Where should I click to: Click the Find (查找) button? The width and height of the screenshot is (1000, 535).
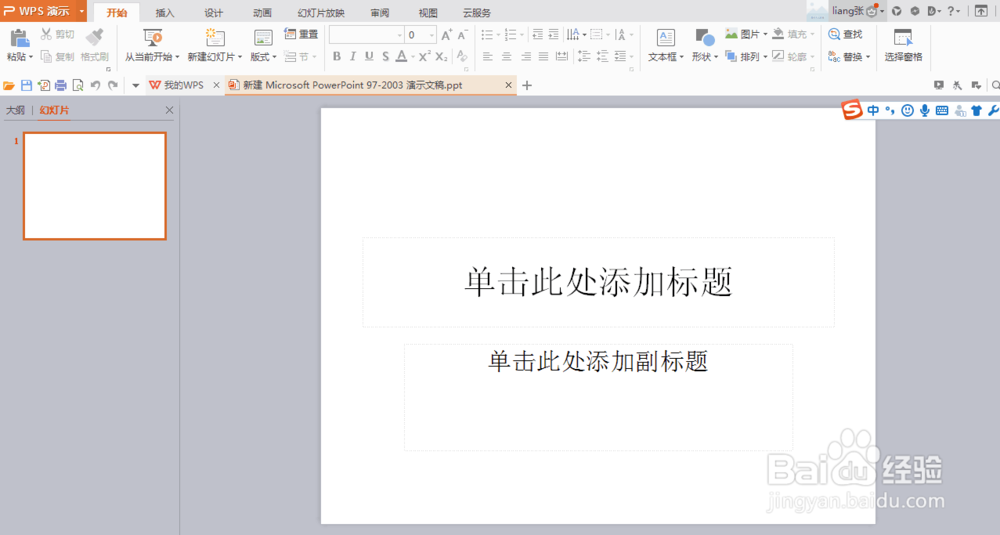coord(845,34)
